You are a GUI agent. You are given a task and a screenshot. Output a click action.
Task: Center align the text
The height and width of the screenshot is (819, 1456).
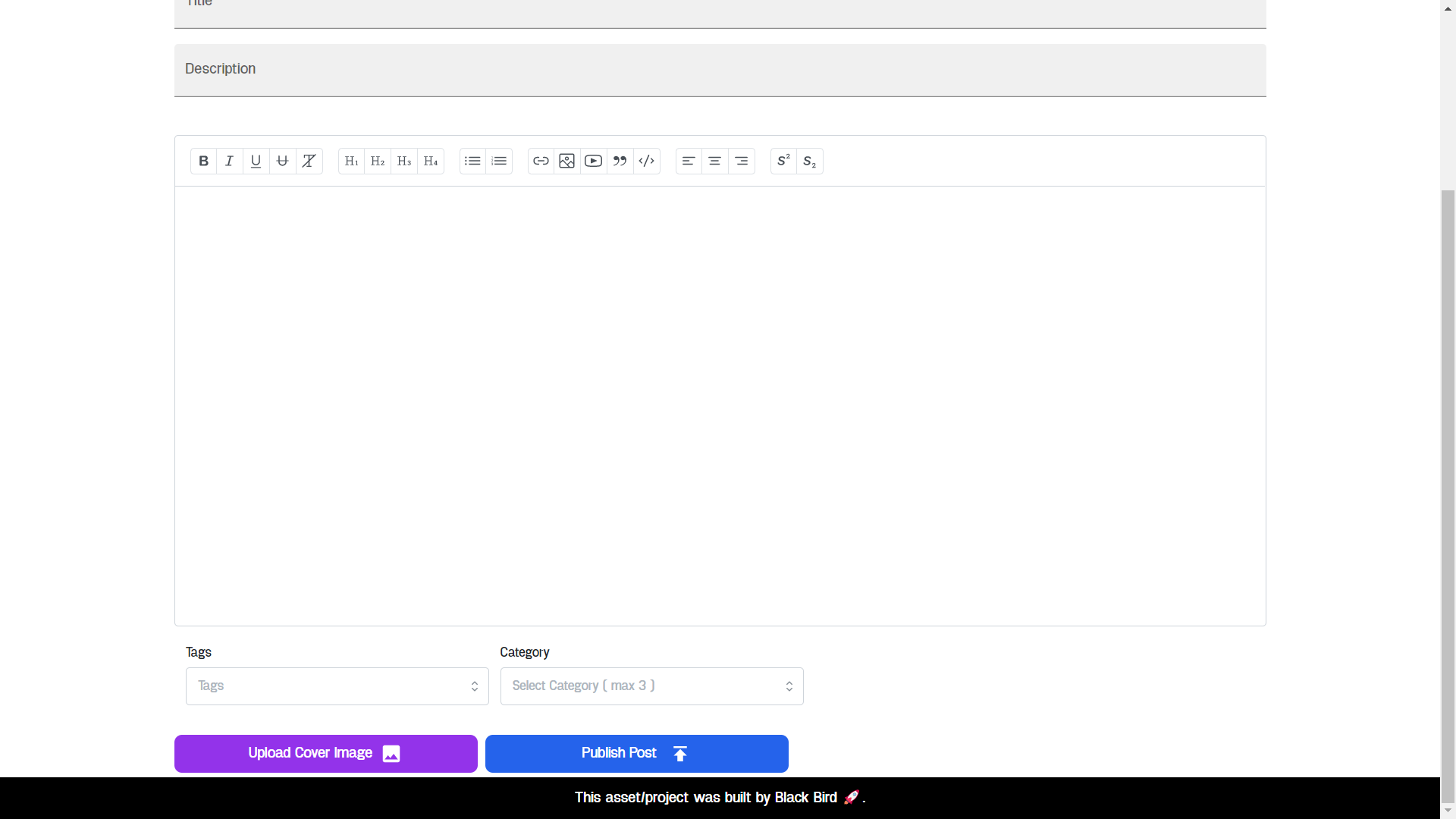click(x=715, y=161)
